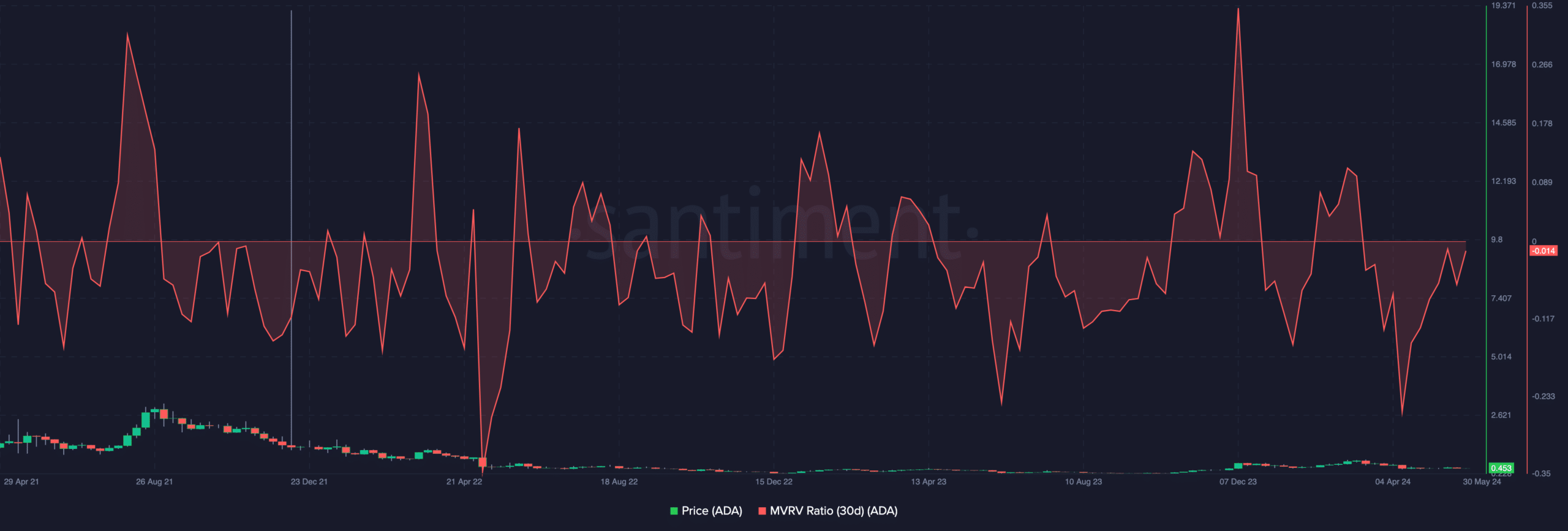Screen dimensions: 1568x531
Task: Click the 07 Dec 23 date label
Action: [1238, 482]
